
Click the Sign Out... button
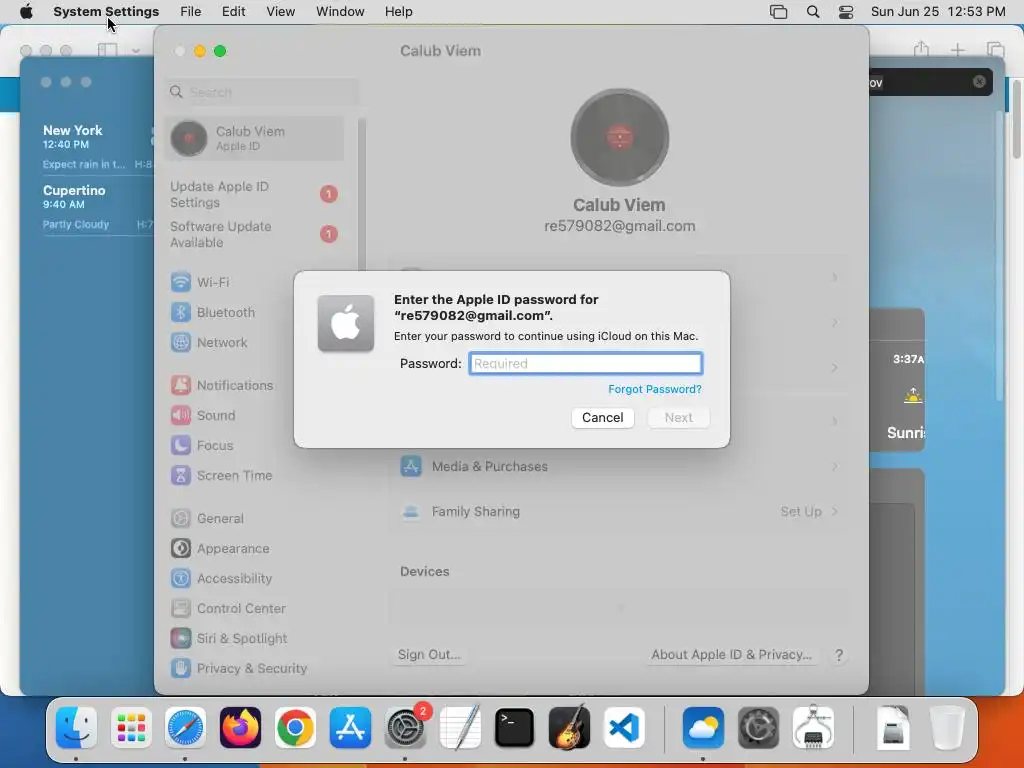coord(429,655)
